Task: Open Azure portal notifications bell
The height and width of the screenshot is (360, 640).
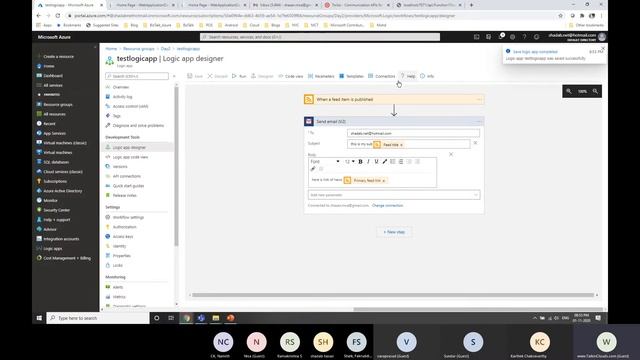Action: click(x=501, y=37)
